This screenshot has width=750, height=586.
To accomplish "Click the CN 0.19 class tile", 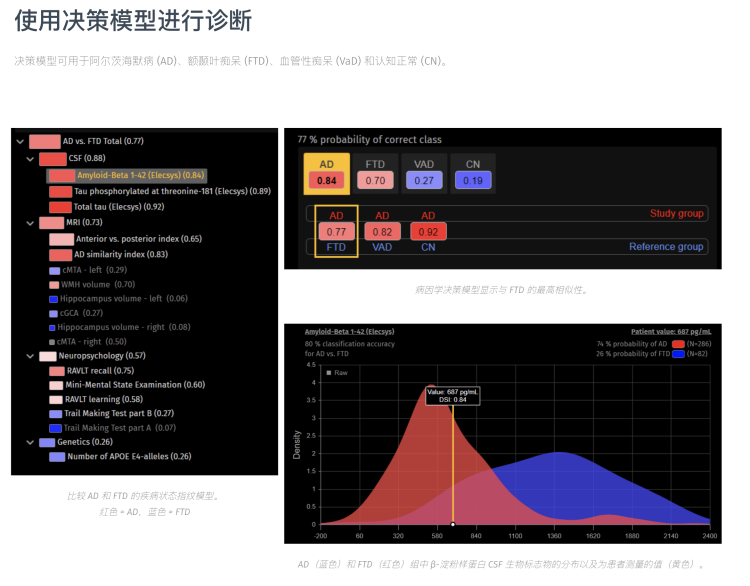I will click(473, 174).
